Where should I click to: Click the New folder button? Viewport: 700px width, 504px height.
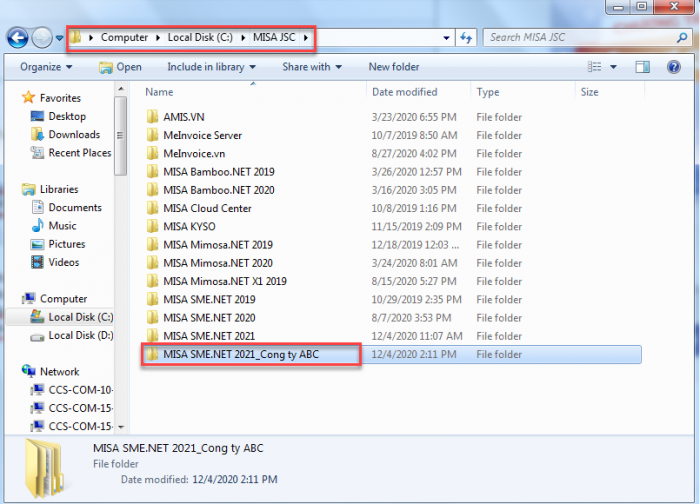(x=394, y=67)
